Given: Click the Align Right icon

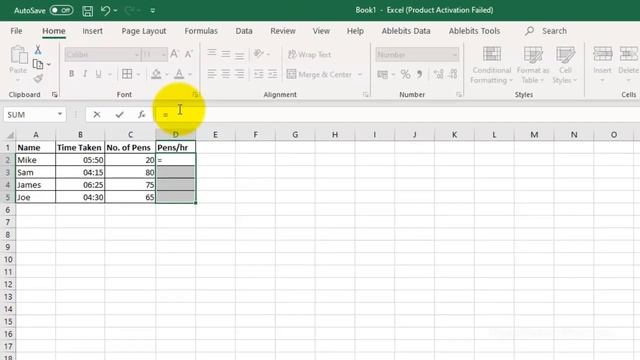Looking at the screenshot, I should tap(240, 74).
